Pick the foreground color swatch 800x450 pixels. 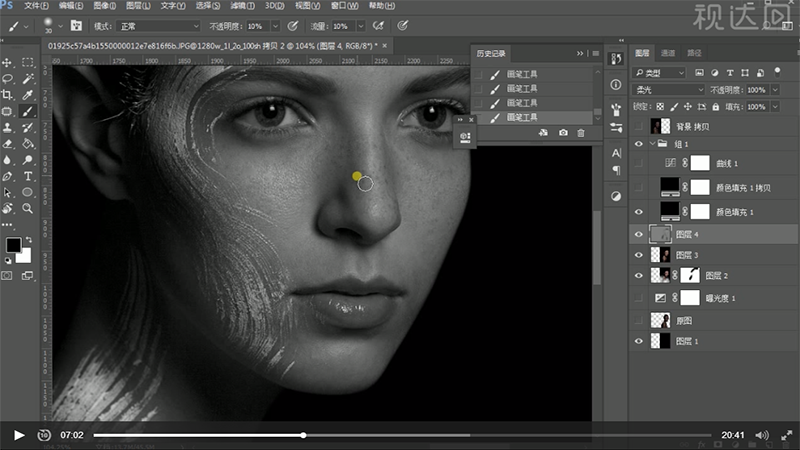pyautogui.click(x=13, y=245)
